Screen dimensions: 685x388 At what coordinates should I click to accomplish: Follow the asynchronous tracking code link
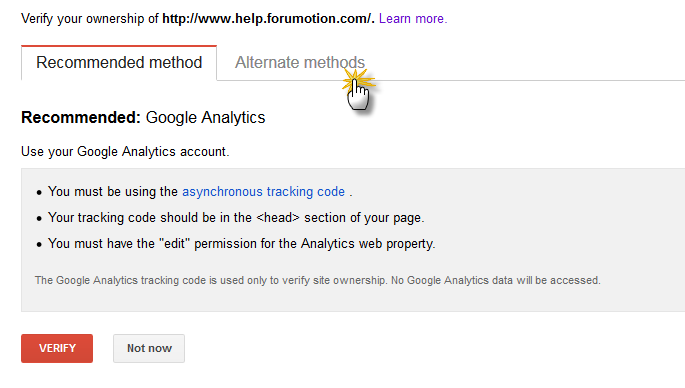point(263,192)
